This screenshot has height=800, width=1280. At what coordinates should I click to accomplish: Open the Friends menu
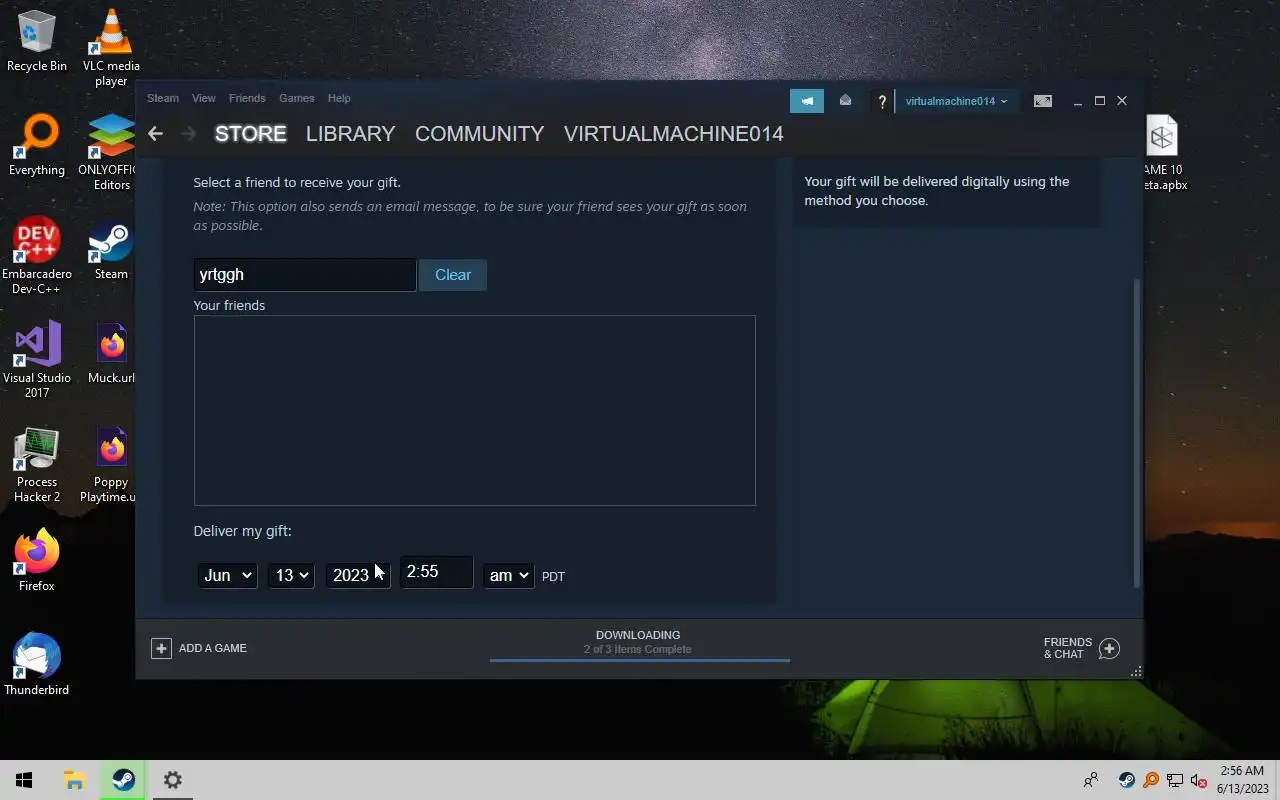[247, 98]
